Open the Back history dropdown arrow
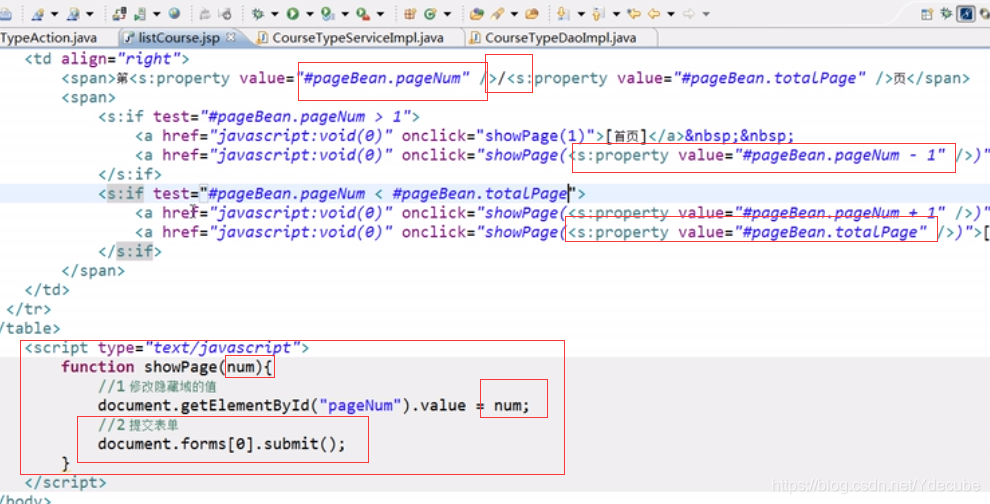Screen dimensions: 990x504 671,13
